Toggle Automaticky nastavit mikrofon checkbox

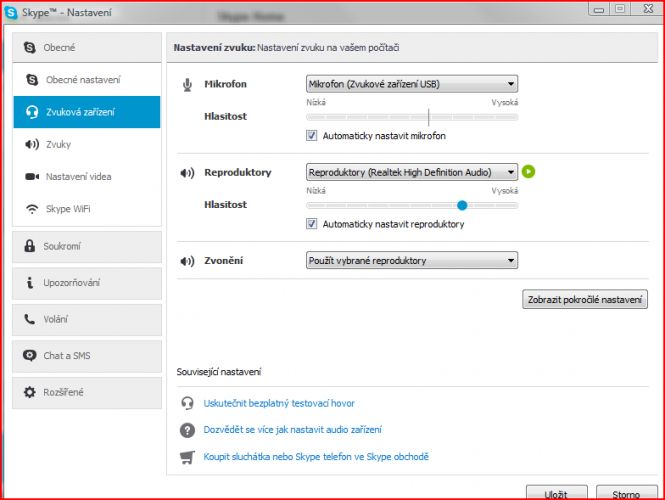311,136
